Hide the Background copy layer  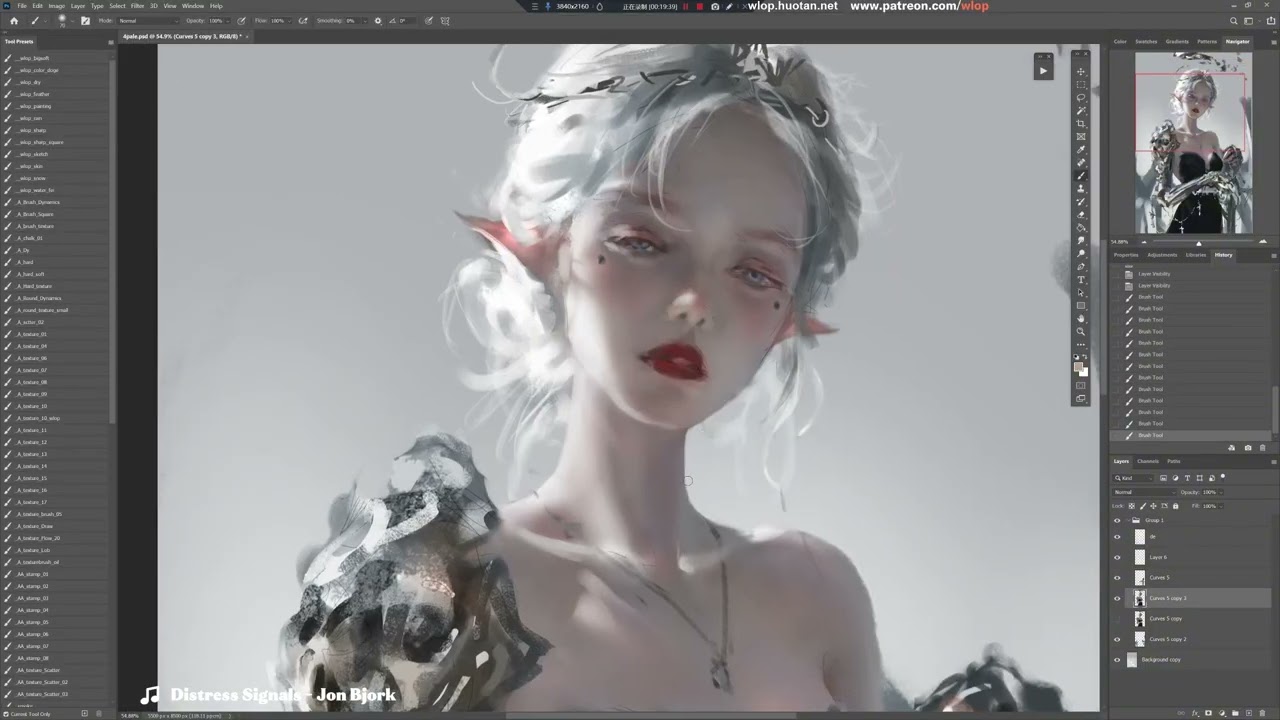pos(1117,660)
